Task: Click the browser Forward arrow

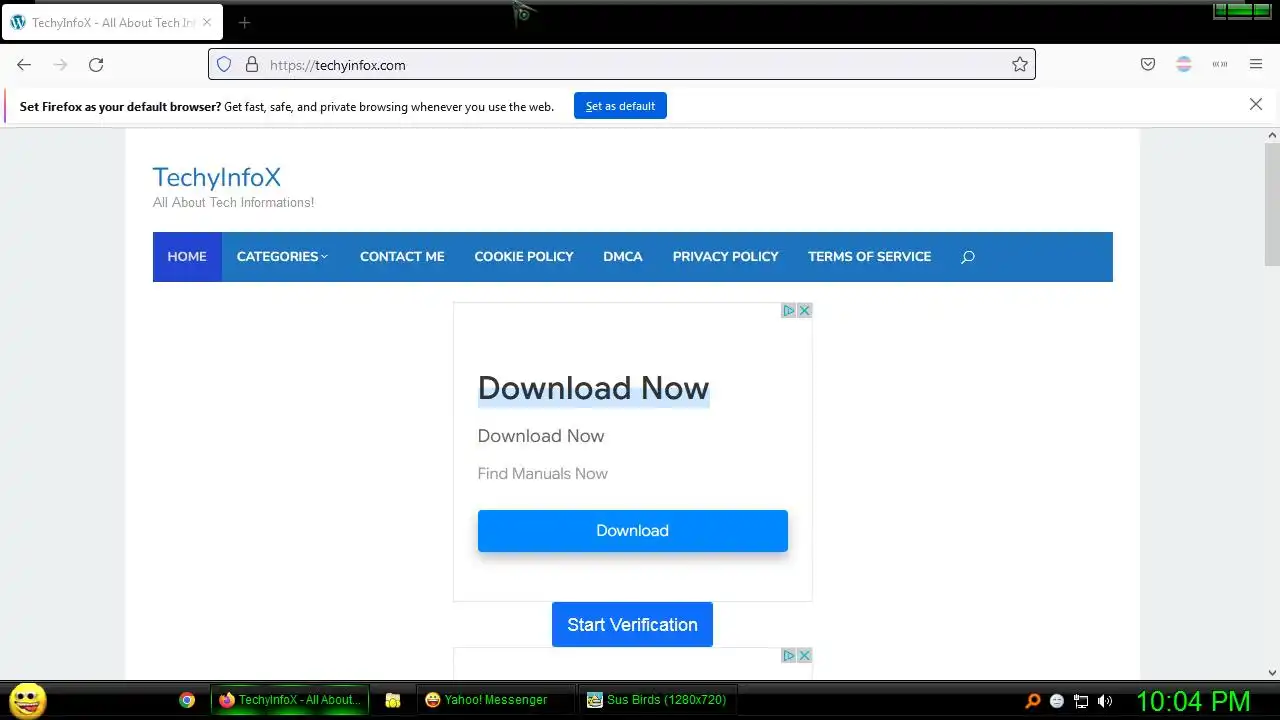Action: tap(60, 65)
